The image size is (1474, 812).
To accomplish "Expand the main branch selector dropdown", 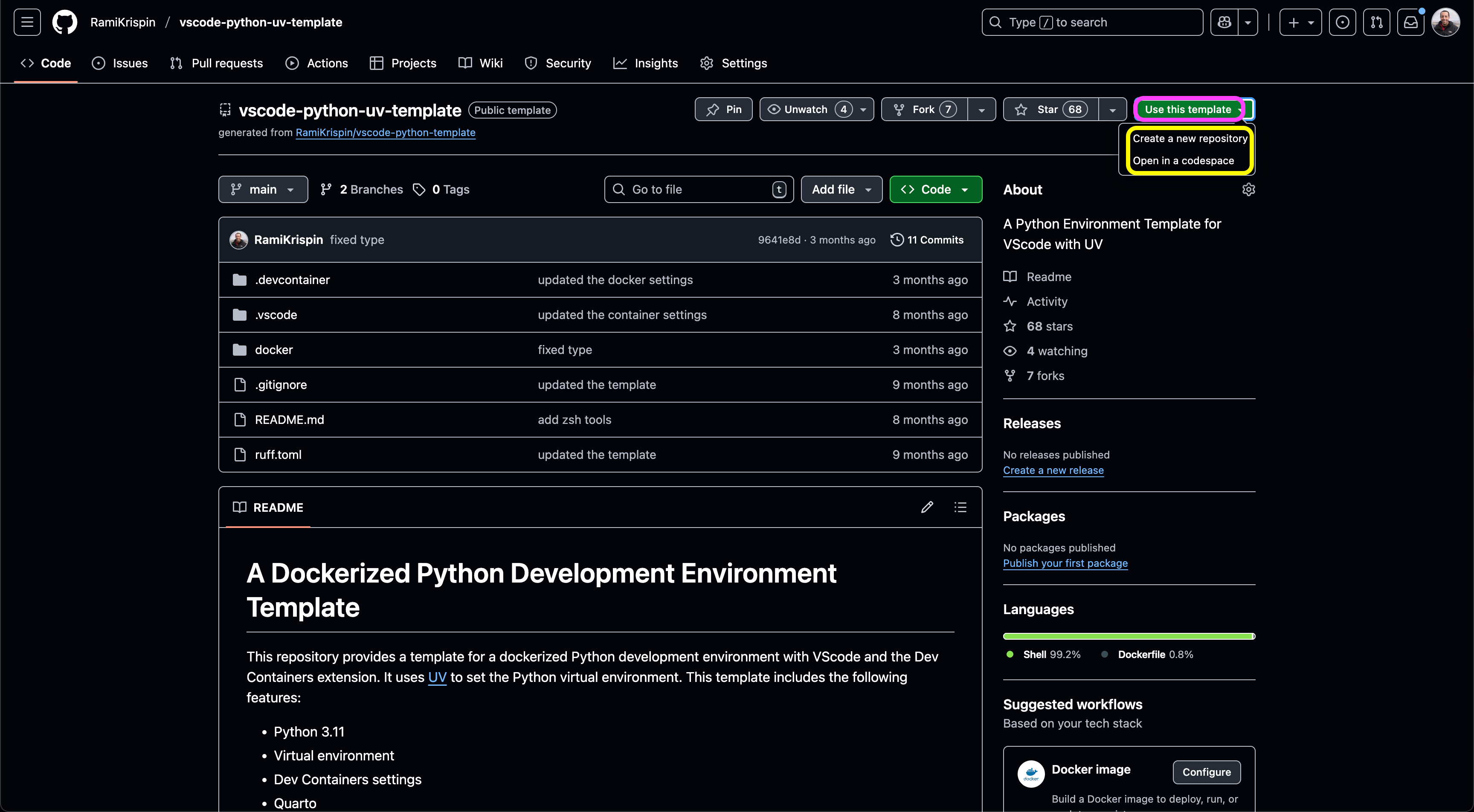I will pyautogui.click(x=263, y=189).
